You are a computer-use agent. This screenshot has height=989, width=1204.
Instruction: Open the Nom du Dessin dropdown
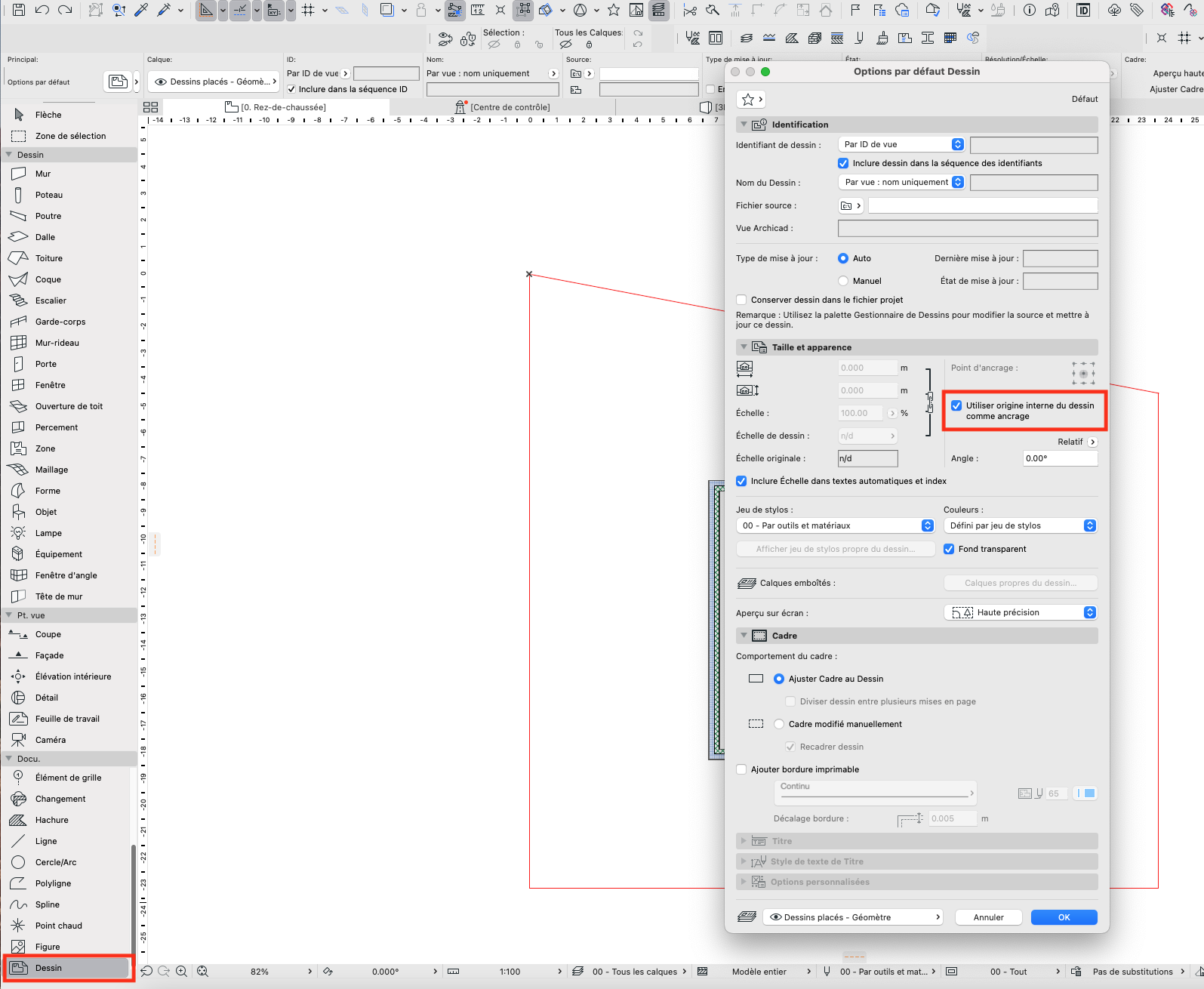point(901,182)
